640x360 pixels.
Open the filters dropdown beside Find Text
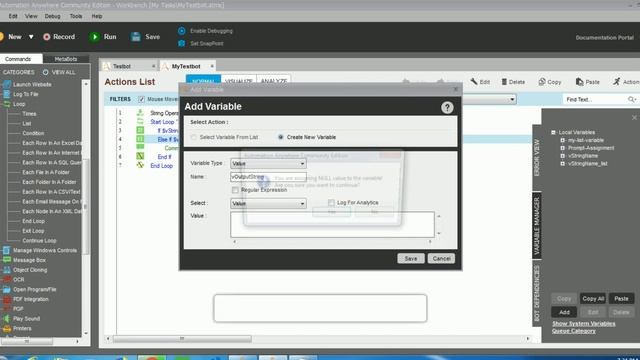click(x=512, y=99)
